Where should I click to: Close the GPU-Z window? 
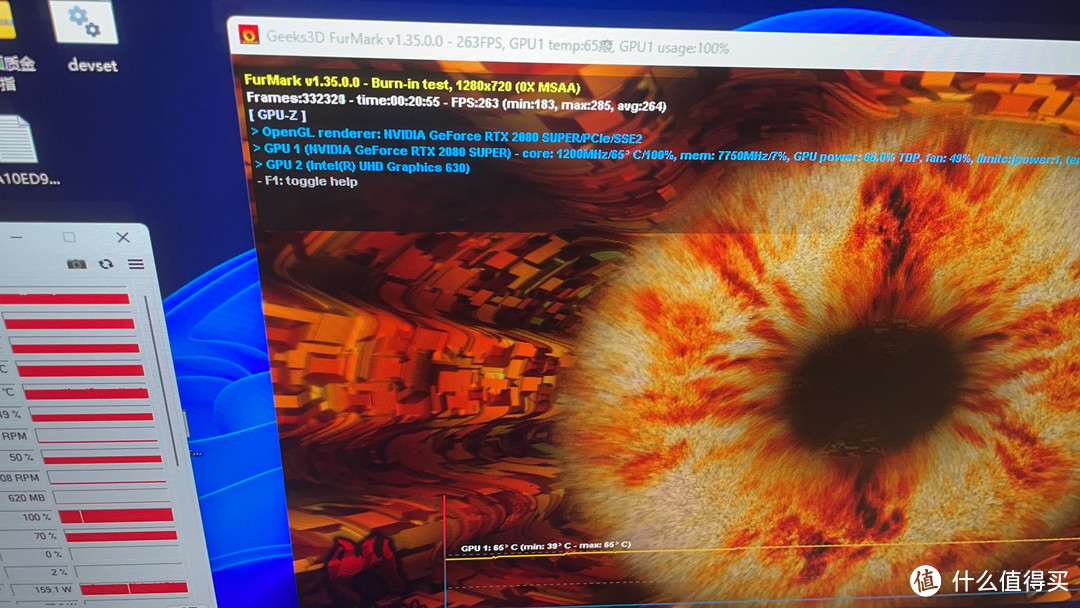click(123, 237)
